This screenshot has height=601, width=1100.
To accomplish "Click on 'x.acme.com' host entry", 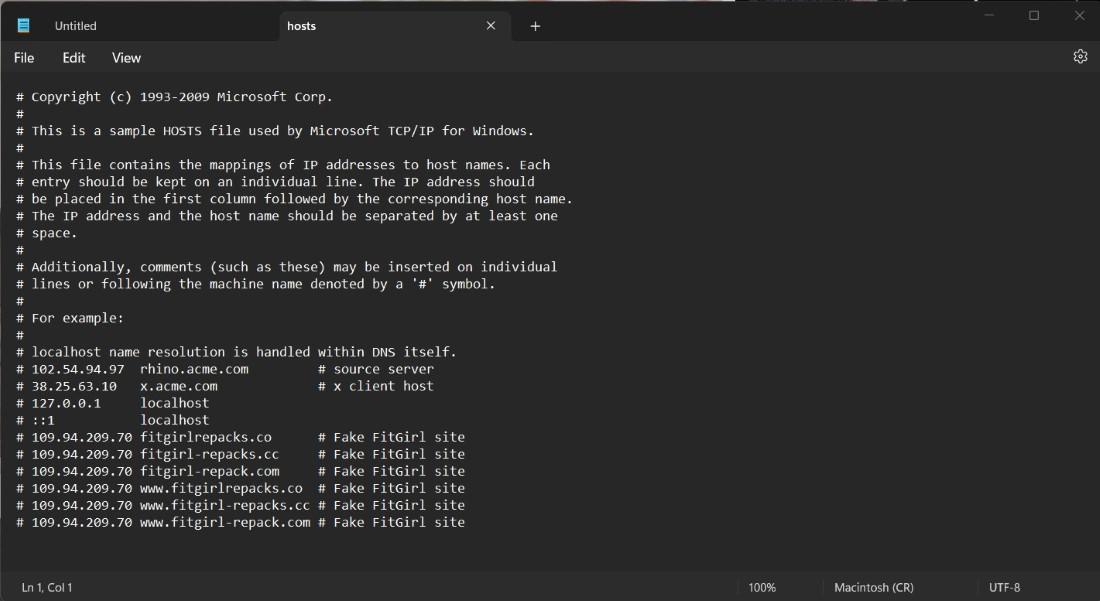I will (179, 386).
